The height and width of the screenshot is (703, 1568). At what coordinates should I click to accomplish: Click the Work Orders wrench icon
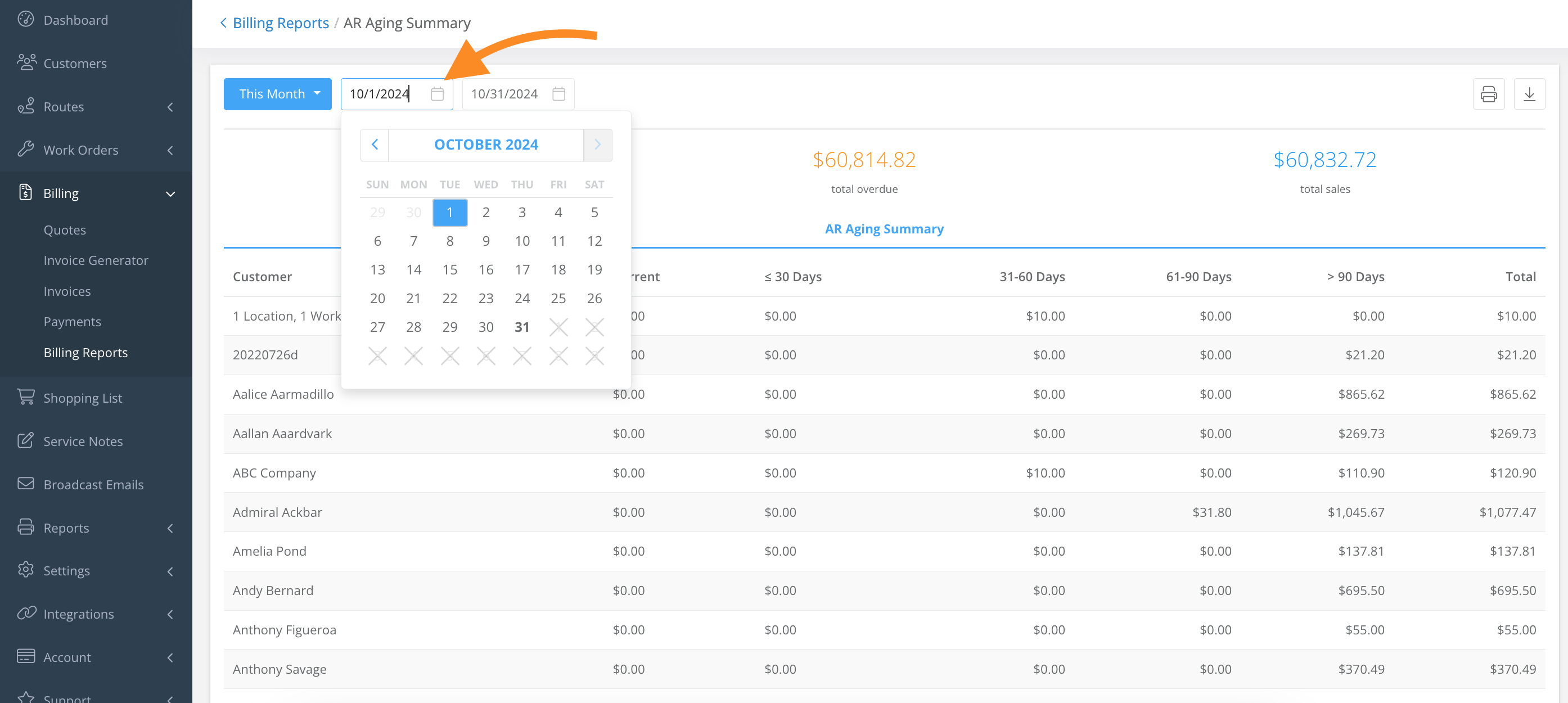point(25,149)
